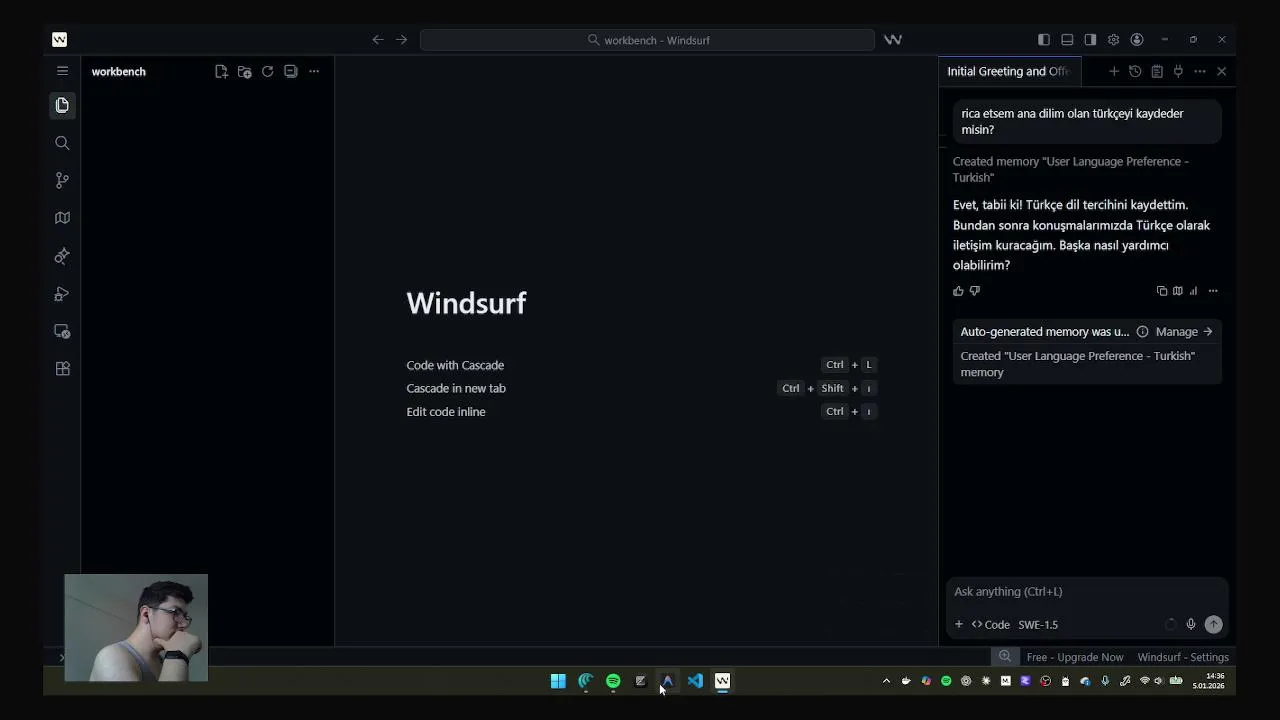The image size is (1280, 720).
Task: Toggle the primary side bar layout
Action: pos(1044,40)
